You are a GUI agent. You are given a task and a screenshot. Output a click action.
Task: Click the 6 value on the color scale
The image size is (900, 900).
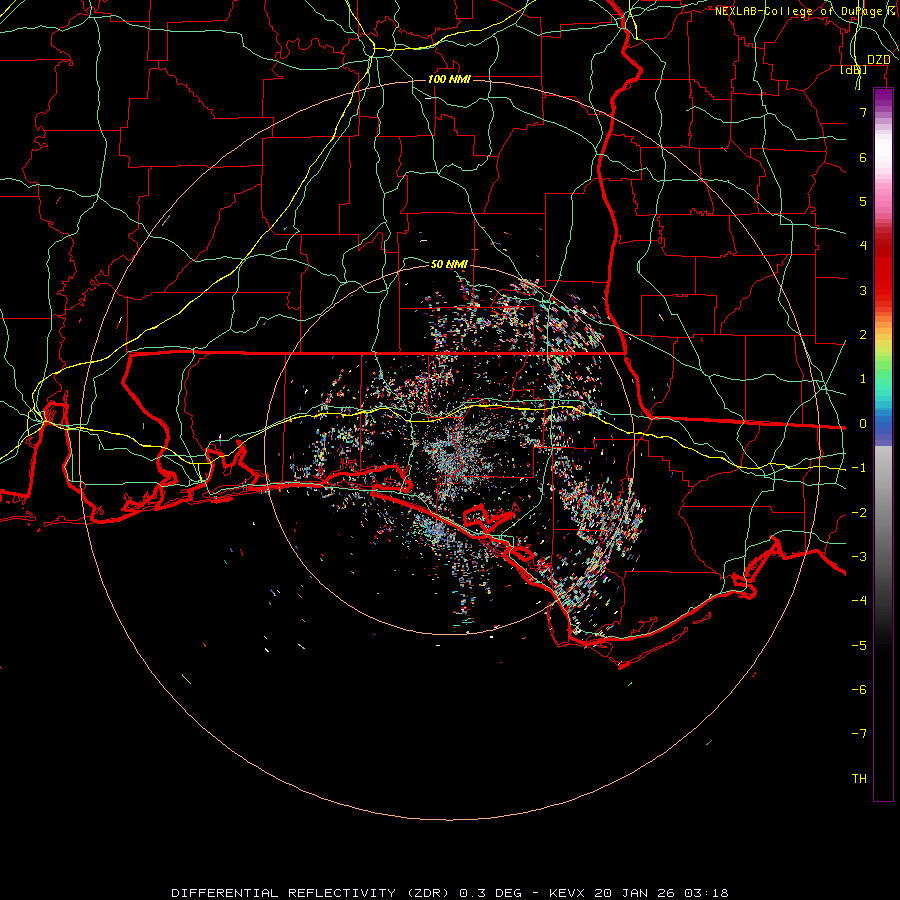point(863,157)
